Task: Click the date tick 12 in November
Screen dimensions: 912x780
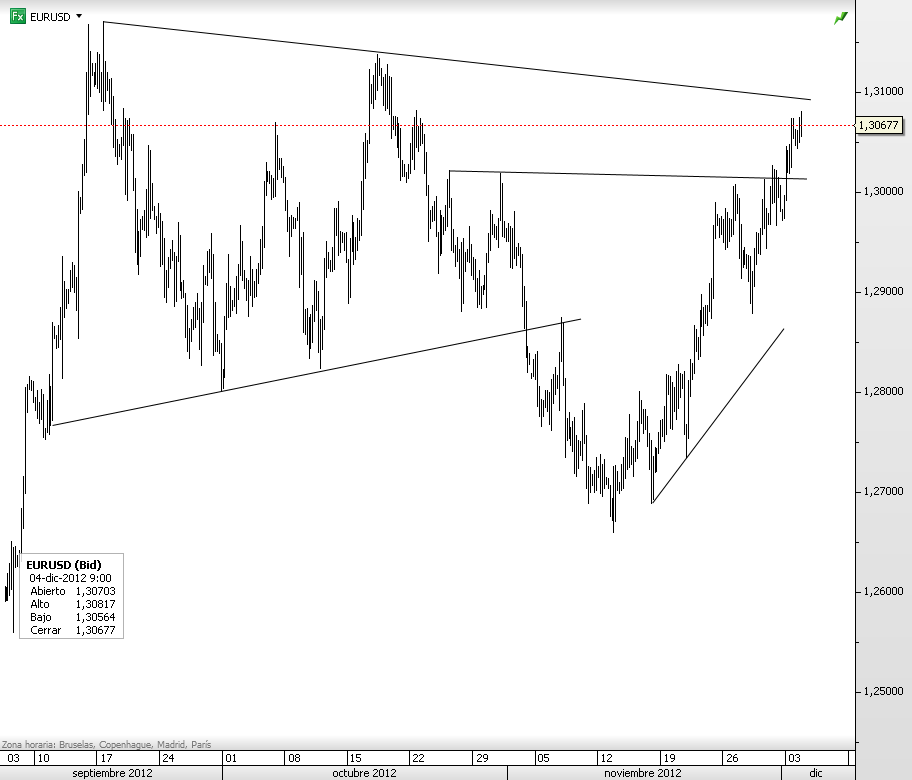Action: [x=607, y=758]
